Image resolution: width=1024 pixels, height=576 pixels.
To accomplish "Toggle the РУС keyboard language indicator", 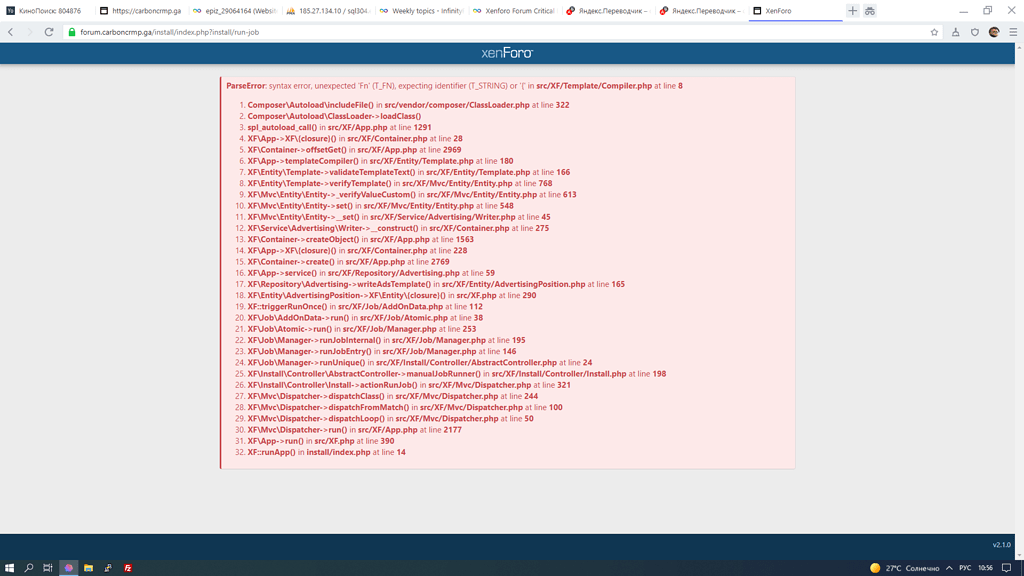I will pos(965,568).
